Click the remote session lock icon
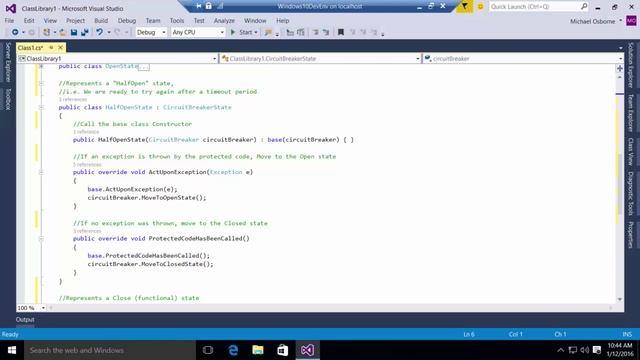Screen dimensions: 640x360 click(209, 6)
